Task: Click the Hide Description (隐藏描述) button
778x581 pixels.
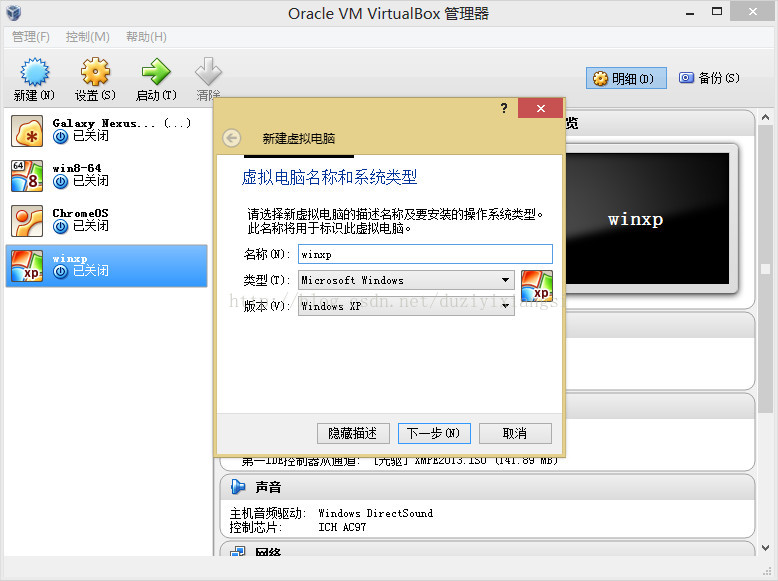Action: point(353,434)
